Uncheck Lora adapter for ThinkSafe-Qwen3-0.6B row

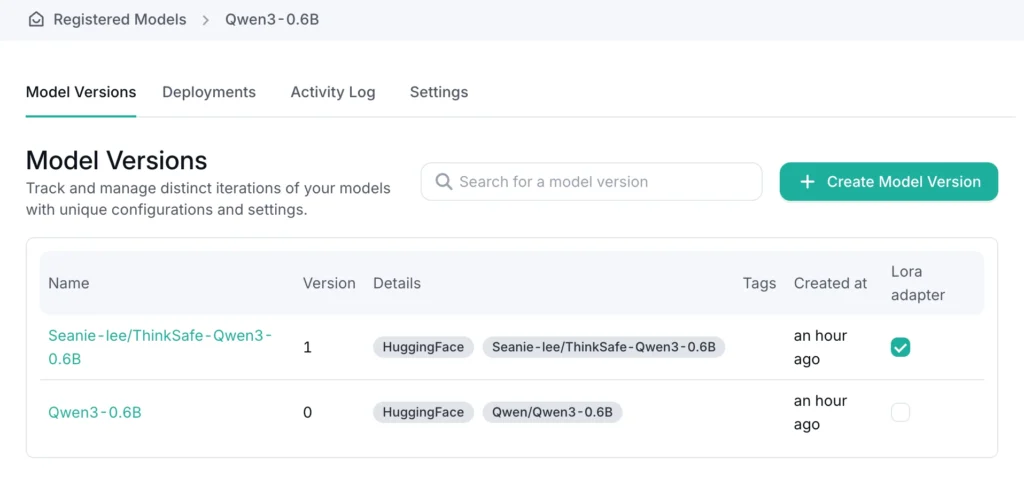[x=900, y=347]
